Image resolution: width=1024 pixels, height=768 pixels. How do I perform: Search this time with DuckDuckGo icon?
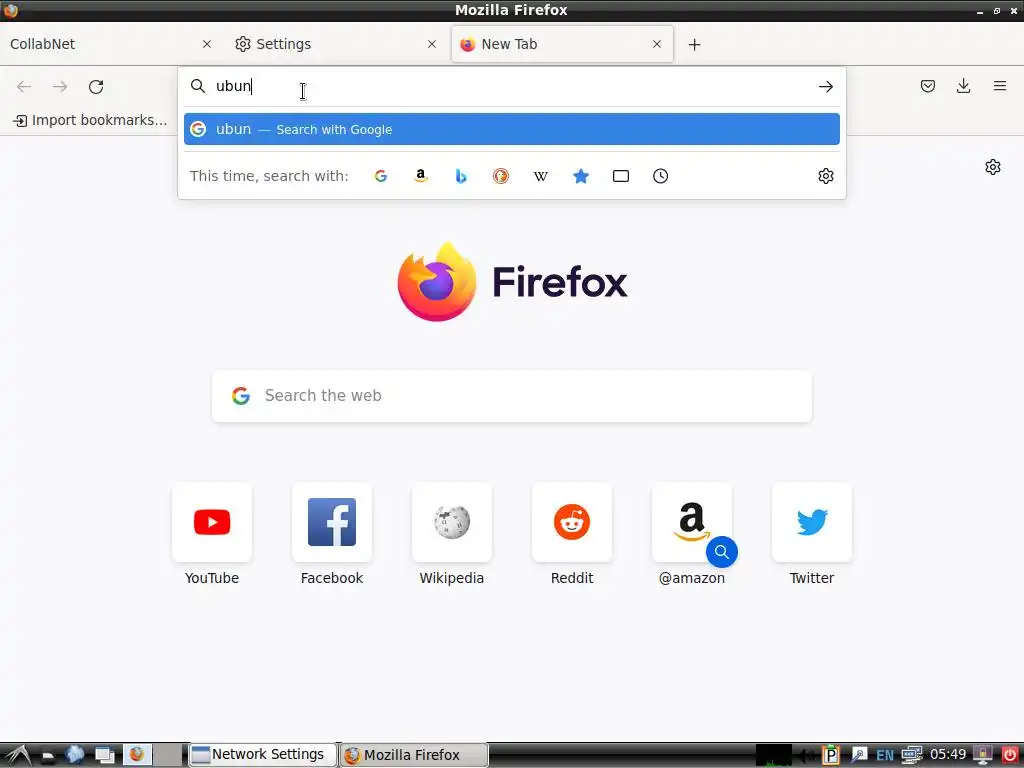coord(501,176)
